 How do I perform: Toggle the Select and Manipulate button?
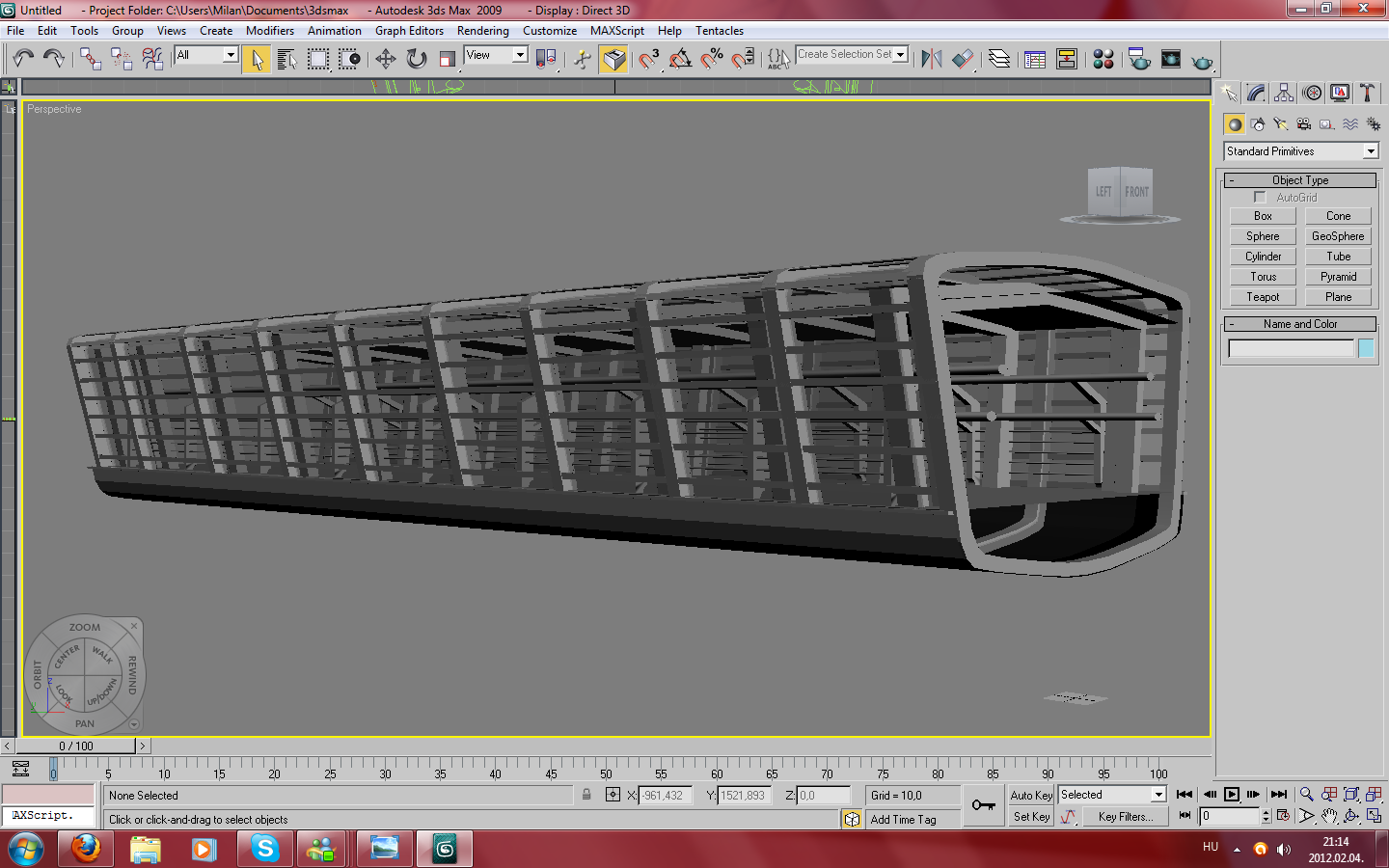click(x=582, y=59)
